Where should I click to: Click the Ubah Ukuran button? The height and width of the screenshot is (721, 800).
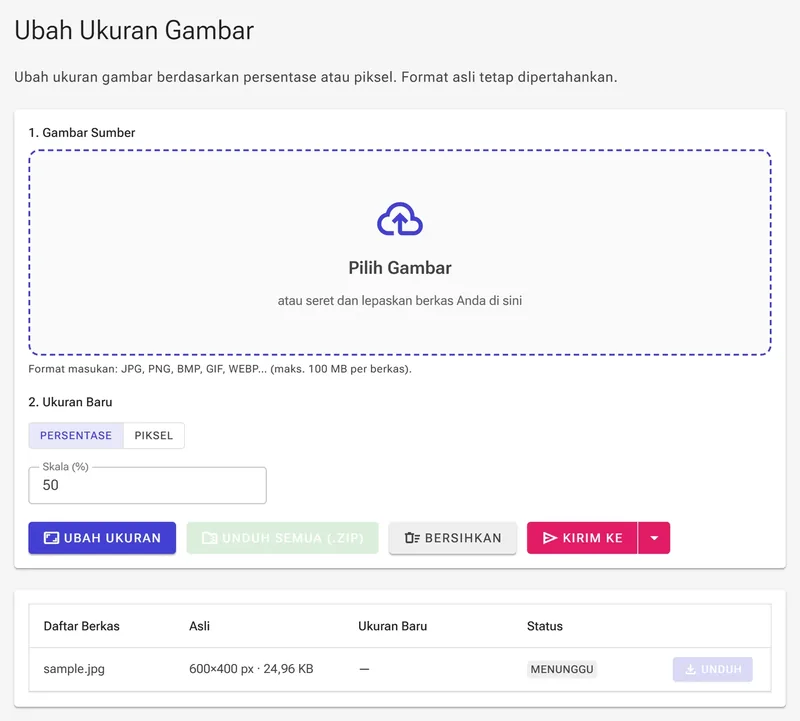coord(102,538)
